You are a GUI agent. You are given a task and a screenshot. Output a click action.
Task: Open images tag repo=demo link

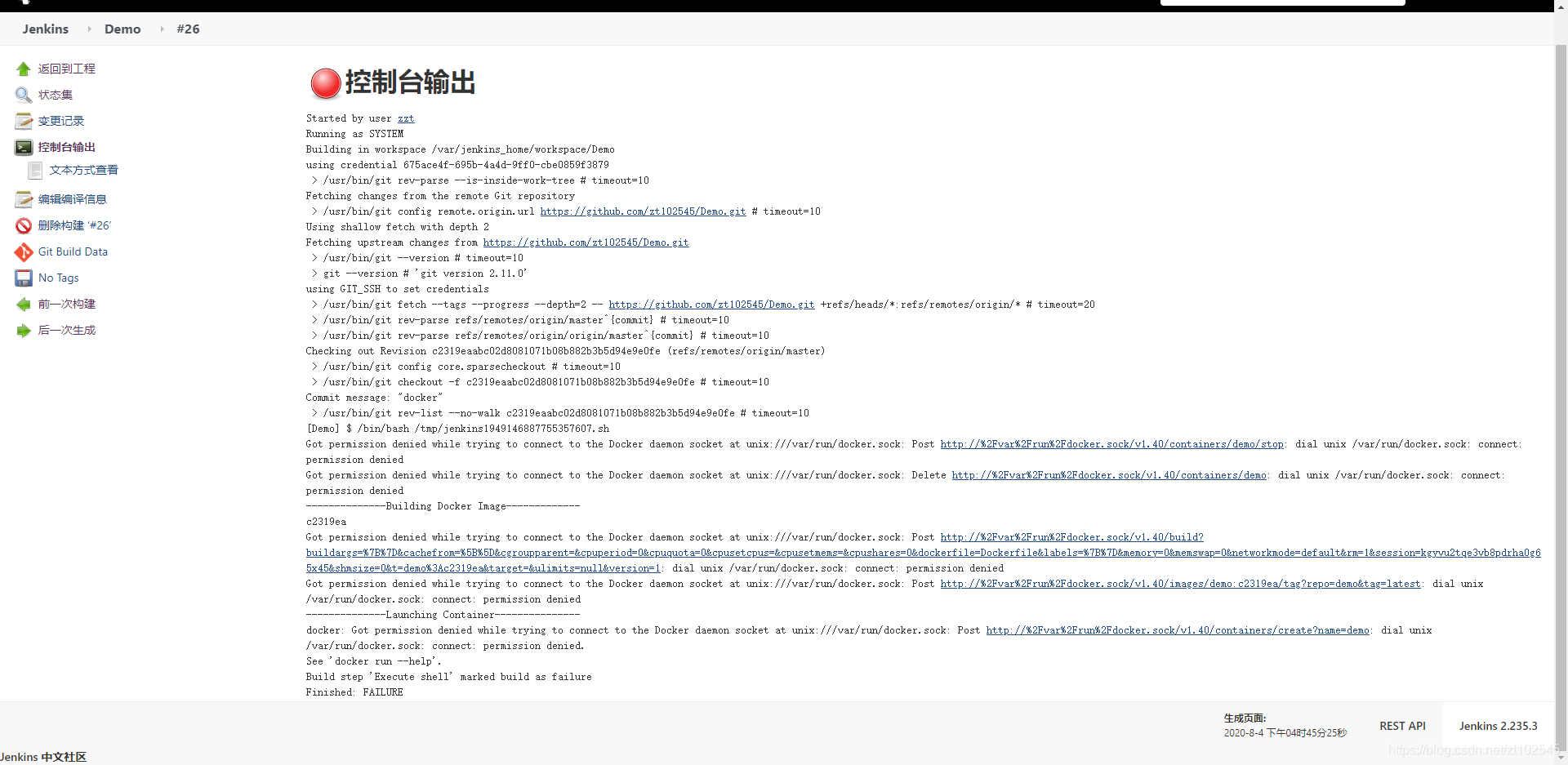point(1181,584)
